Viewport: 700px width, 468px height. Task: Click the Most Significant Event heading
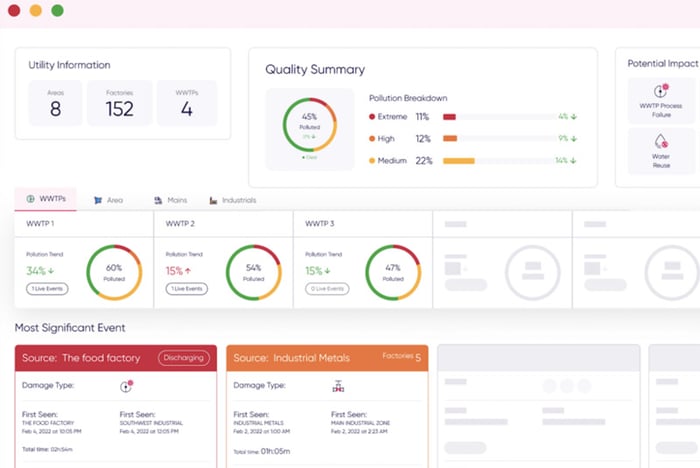tap(70, 328)
